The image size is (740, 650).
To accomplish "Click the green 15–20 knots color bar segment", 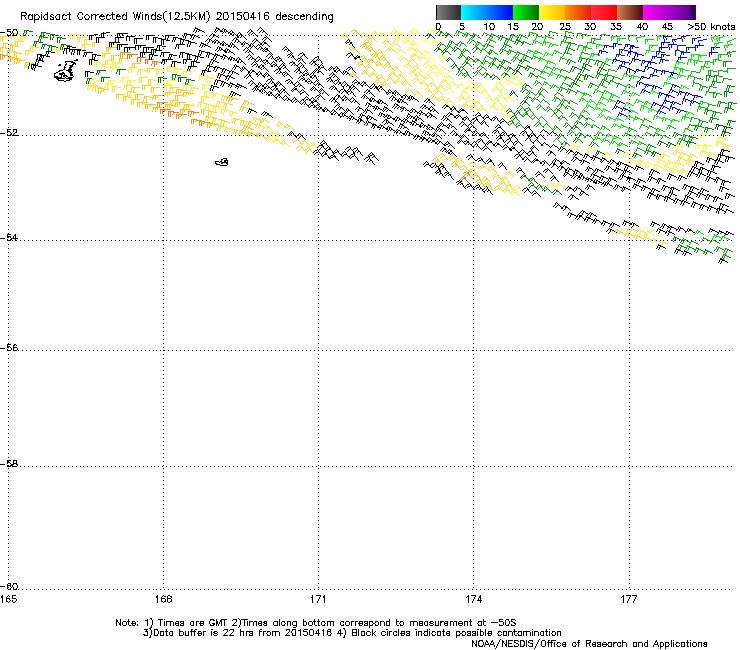I will coord(526,12).
